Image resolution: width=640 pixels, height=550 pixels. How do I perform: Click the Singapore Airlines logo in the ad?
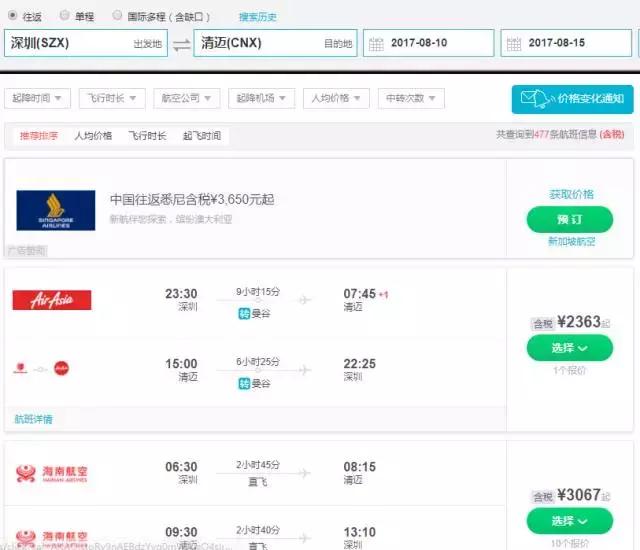pyautogui.click(x=55, y=210)
